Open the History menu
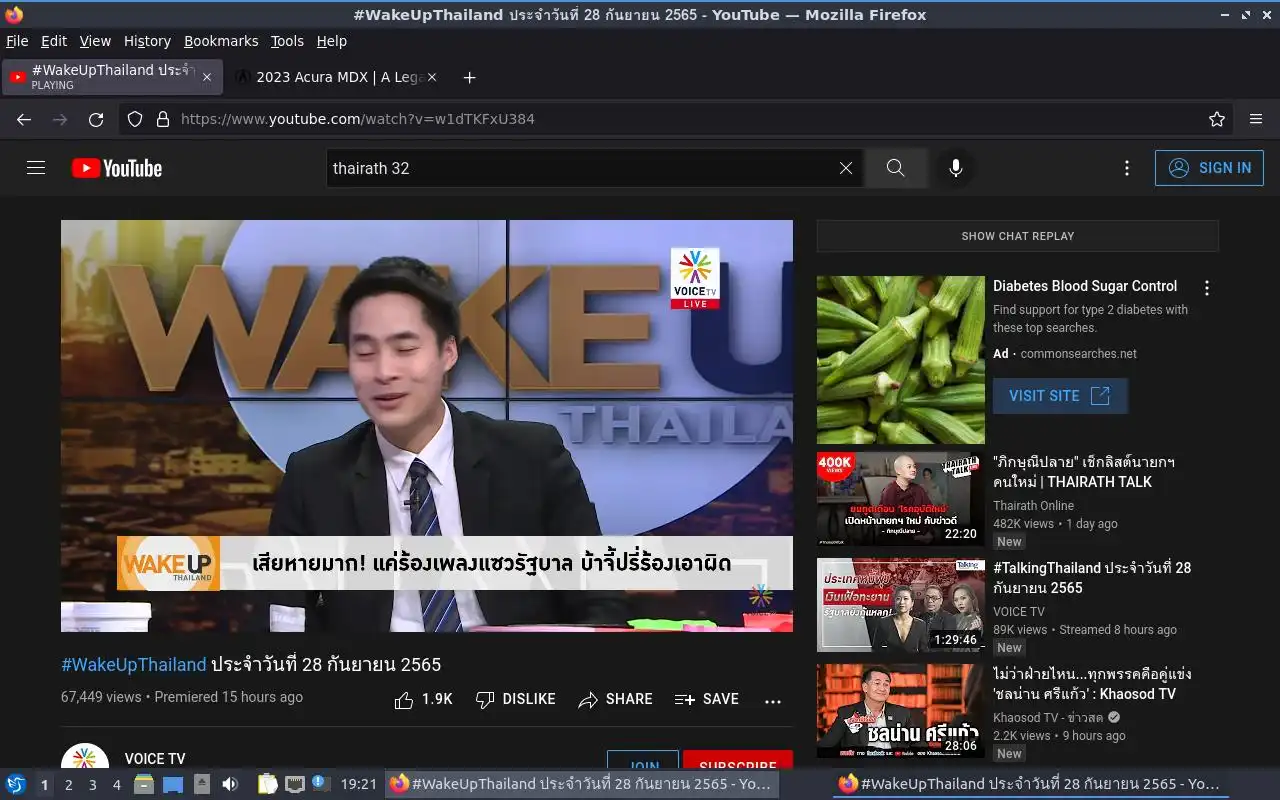The height and width of the screenshot is (800, 1280). tap(147, 41)
